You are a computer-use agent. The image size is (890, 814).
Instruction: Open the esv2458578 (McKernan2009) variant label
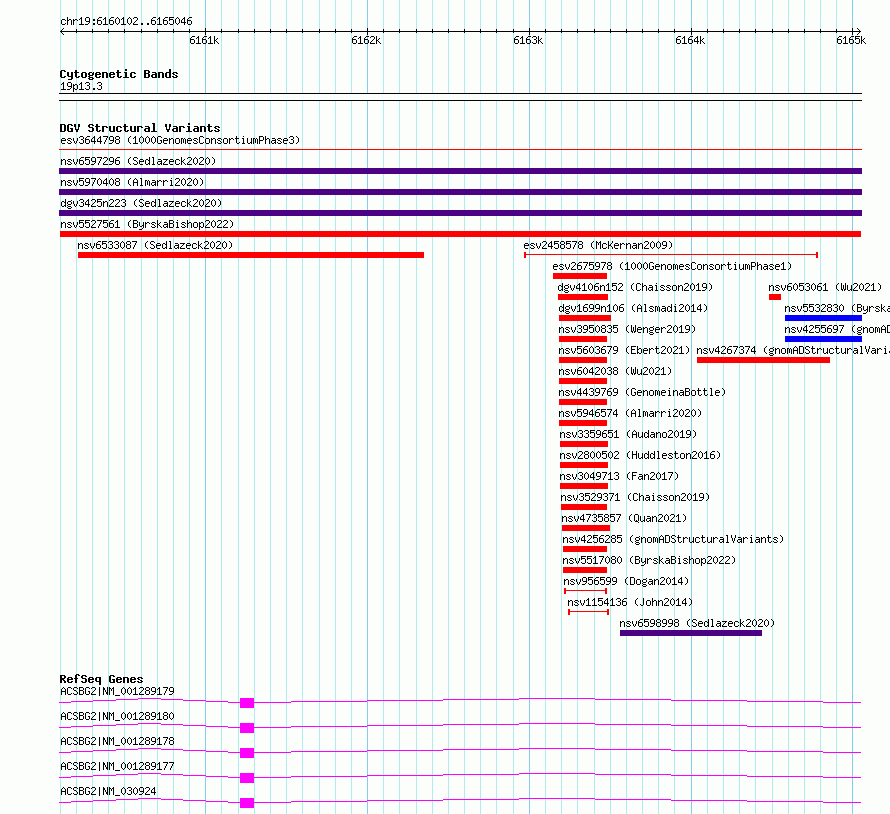598,245
